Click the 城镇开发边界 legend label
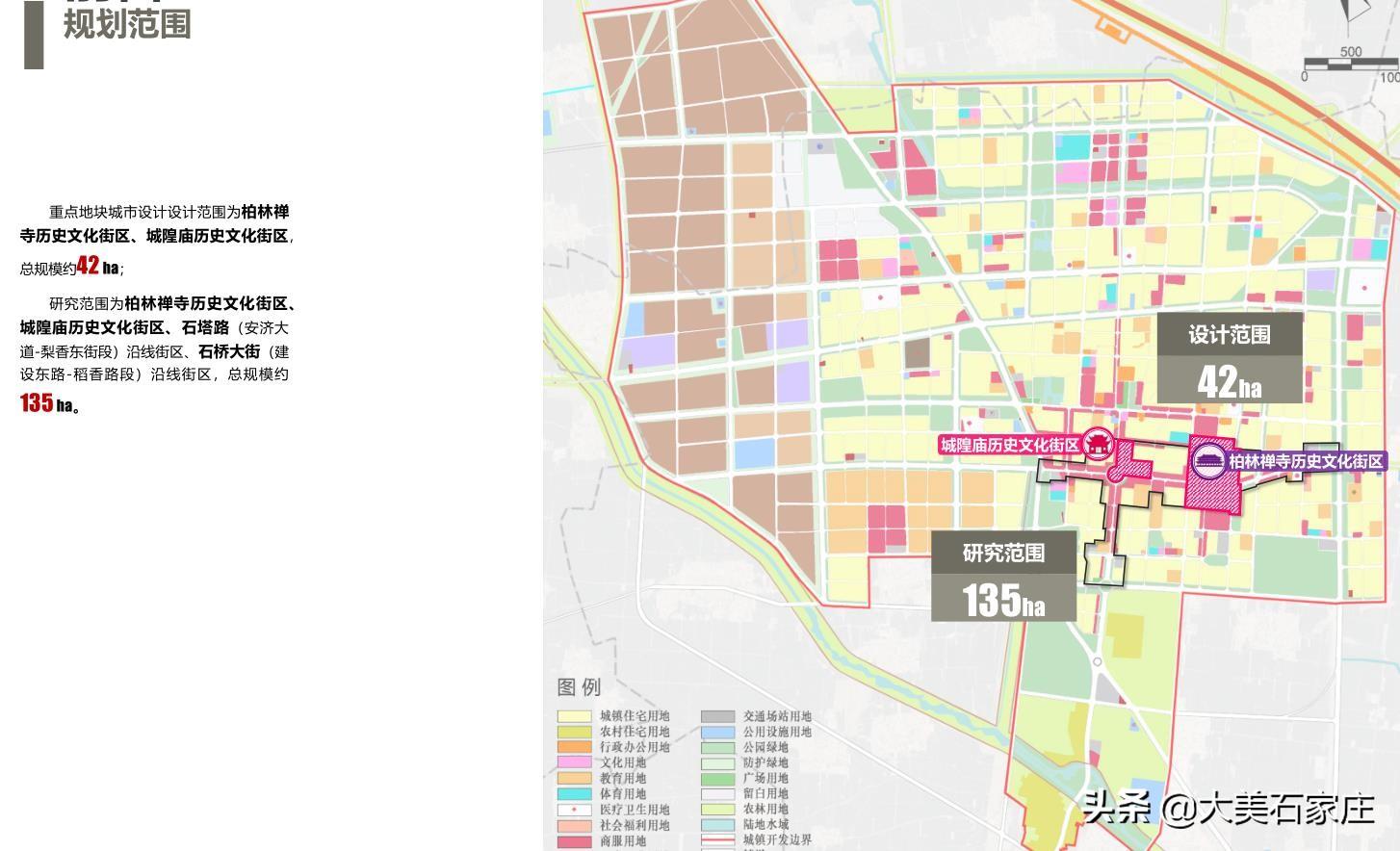The image size is (1400, 851). (x=777, y=840)
